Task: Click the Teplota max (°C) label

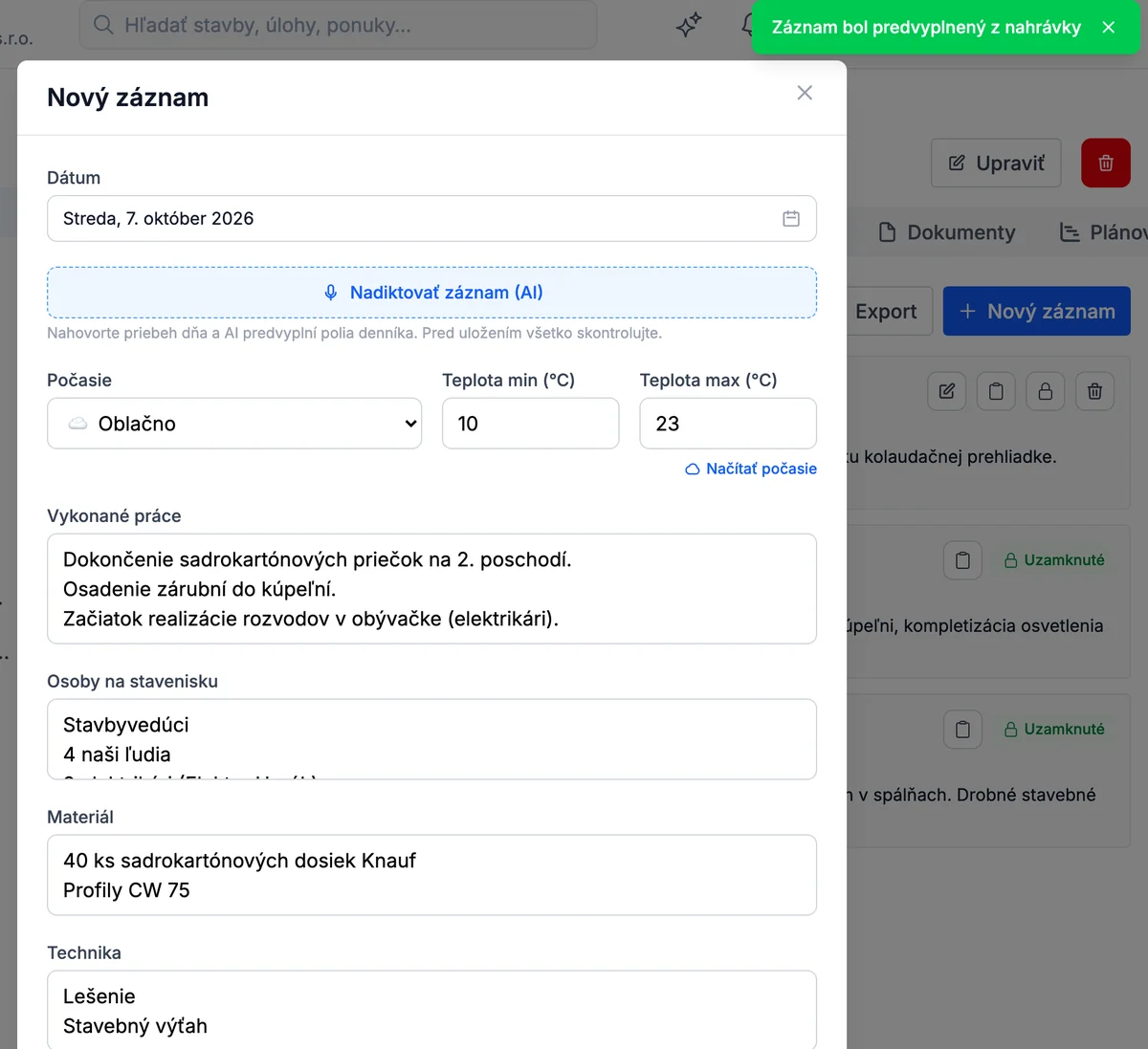Action: tap(708, 381)
